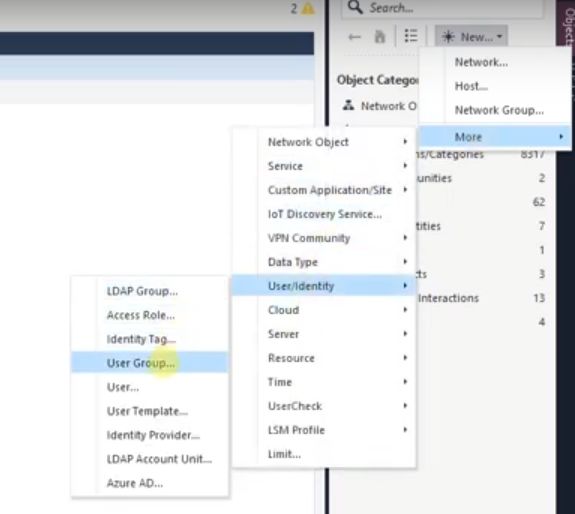Click inside the Search input field
The image size is (575, 514).
coord(442,8)
